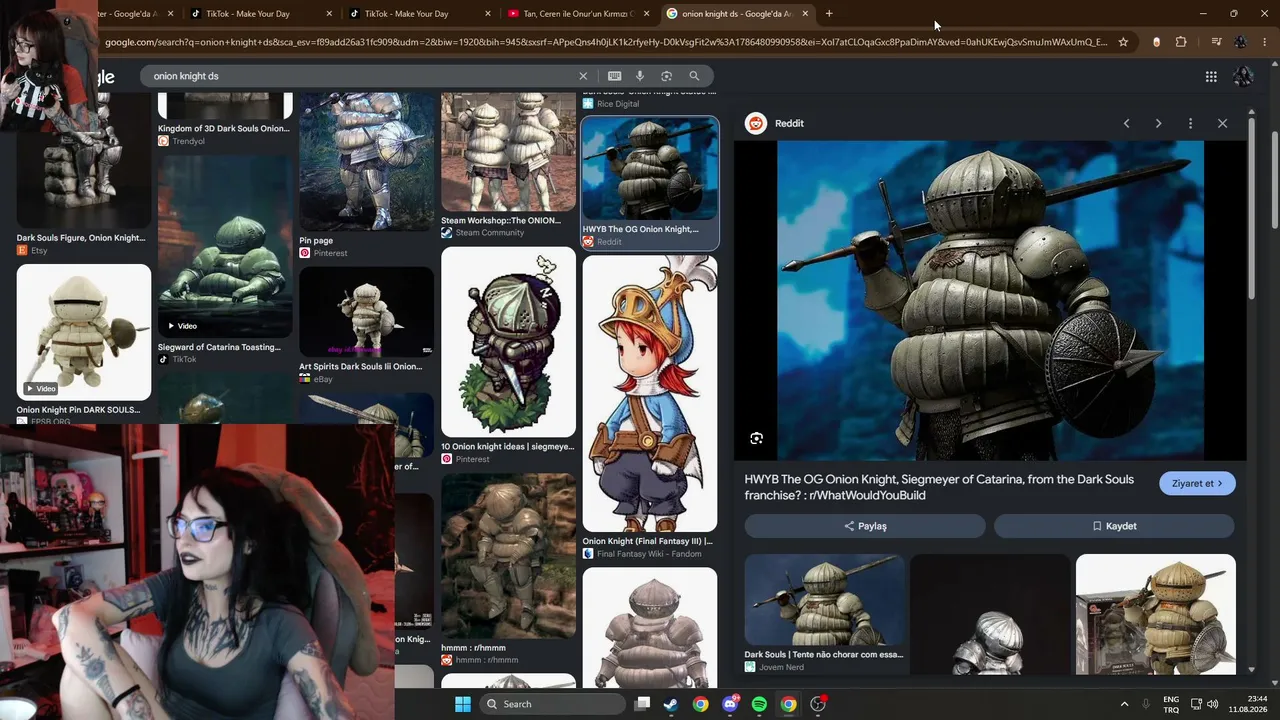Click the address bar URL
This screenshot has height=720, width=1280.
click(606, 42)
